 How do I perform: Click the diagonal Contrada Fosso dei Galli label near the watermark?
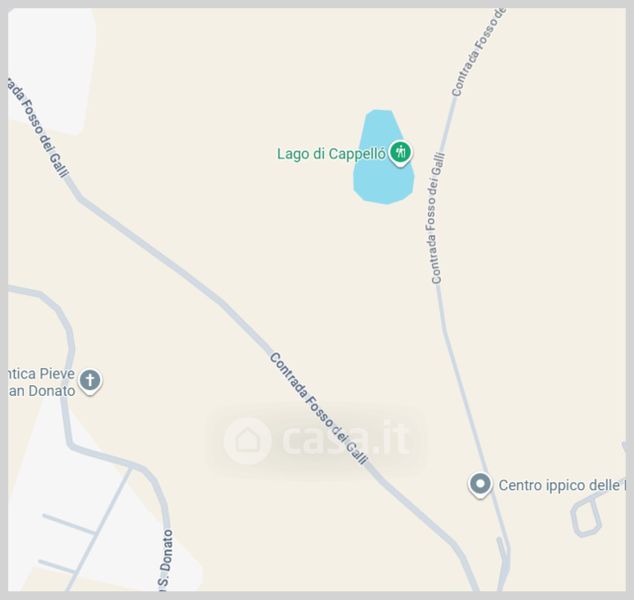point(319,408)
